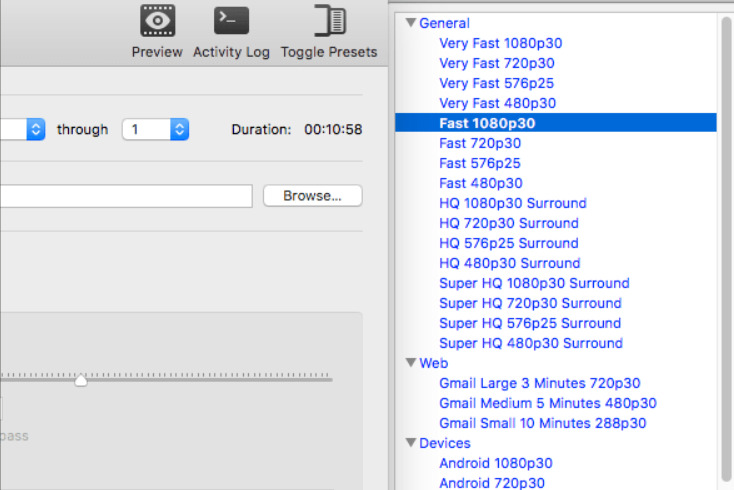Open the chapter start dropdown arrows
This screenshot has height=490, width=734.
[x=36, y=129]
